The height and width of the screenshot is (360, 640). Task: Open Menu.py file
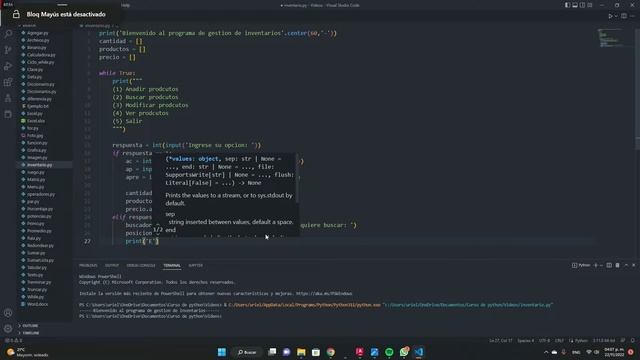pyautogui.click(x=36, y=187)
